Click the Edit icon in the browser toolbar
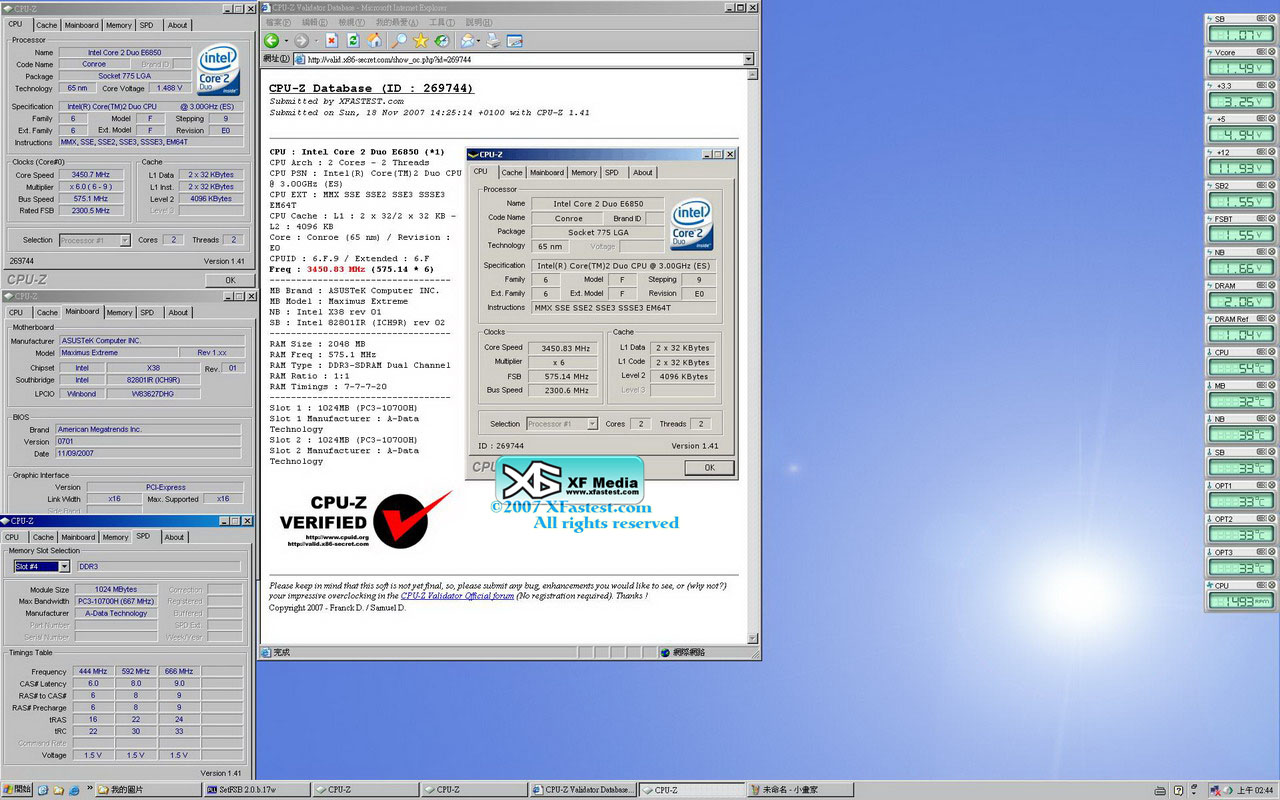Viewport: 1280px width, 800px height. [515, 41]
